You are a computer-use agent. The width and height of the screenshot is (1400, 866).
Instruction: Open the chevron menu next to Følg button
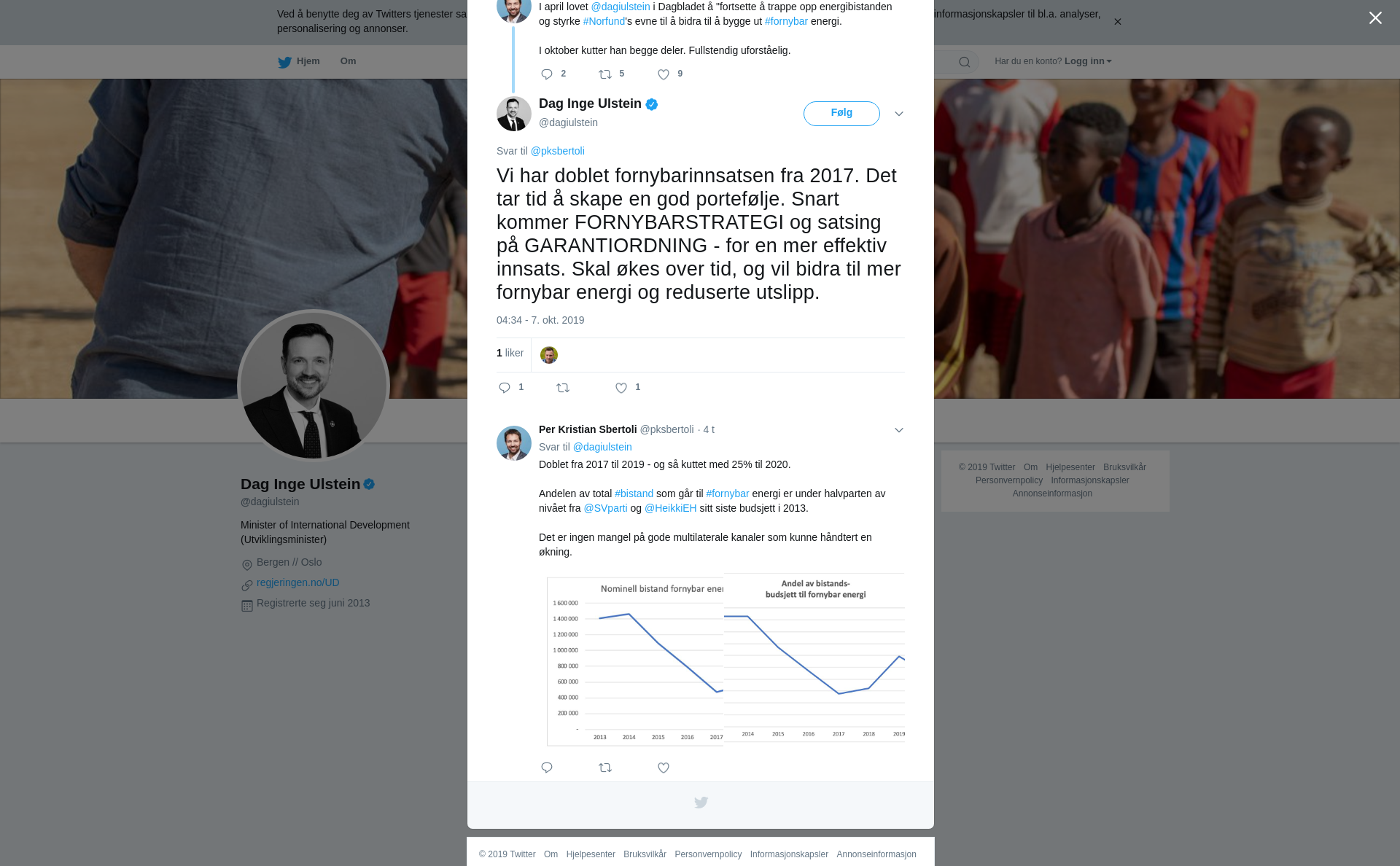899,114
